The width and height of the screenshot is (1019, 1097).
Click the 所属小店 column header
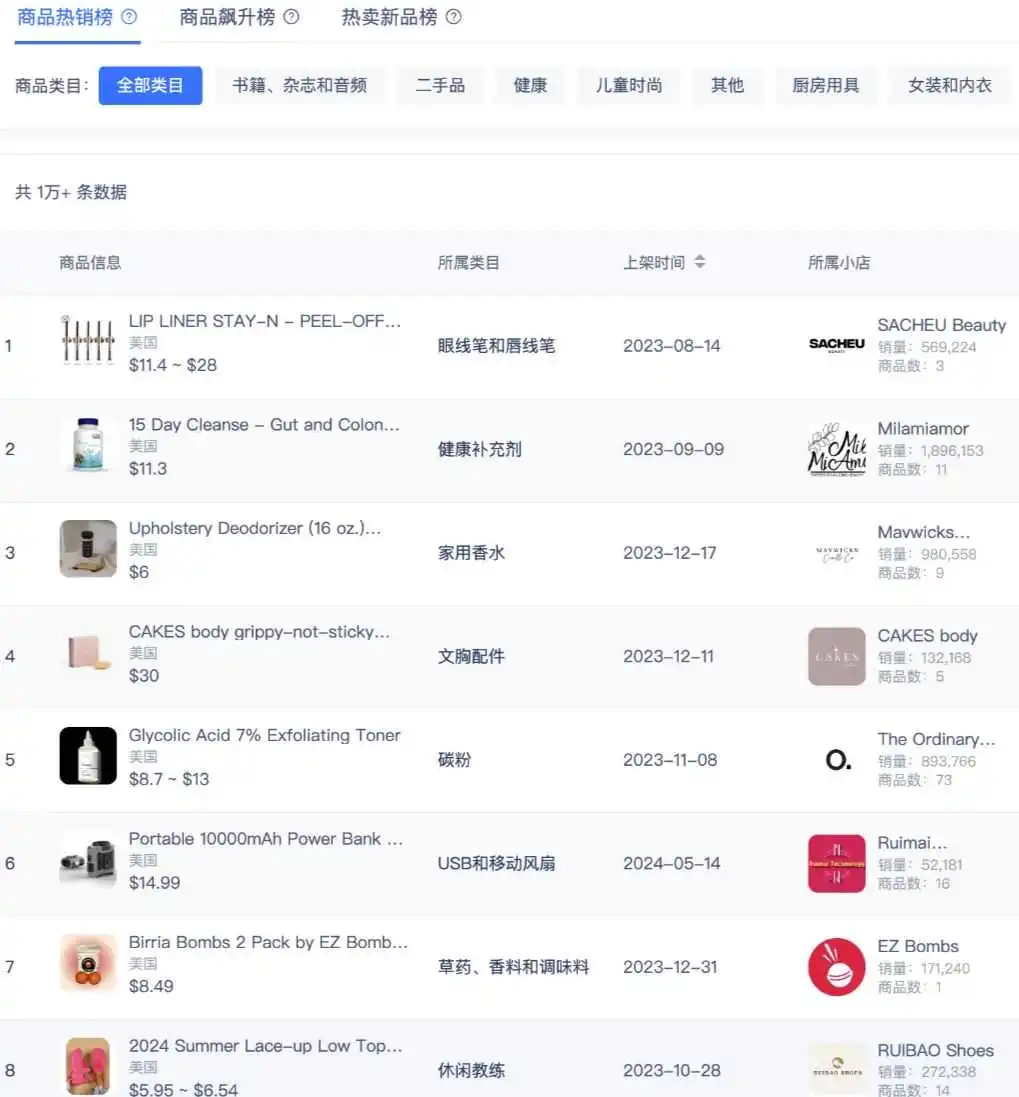click(x=839, y=263)
